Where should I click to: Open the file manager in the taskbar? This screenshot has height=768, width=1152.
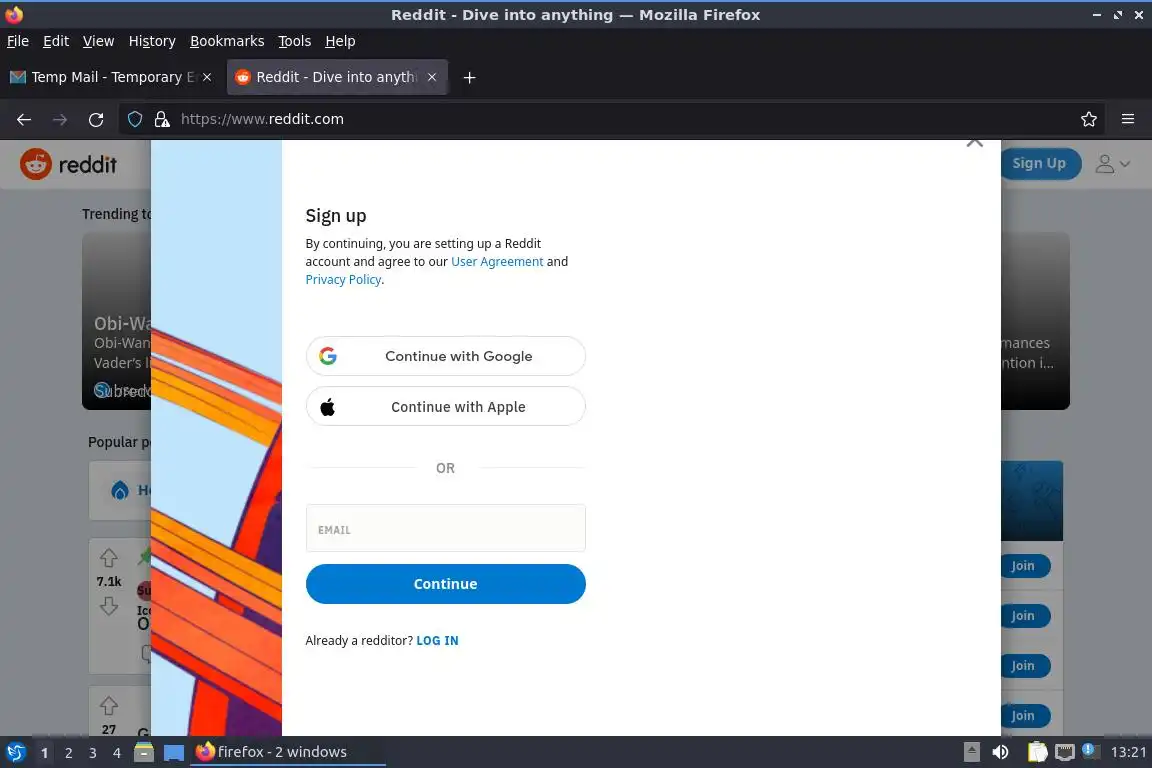tap(144, 752)
